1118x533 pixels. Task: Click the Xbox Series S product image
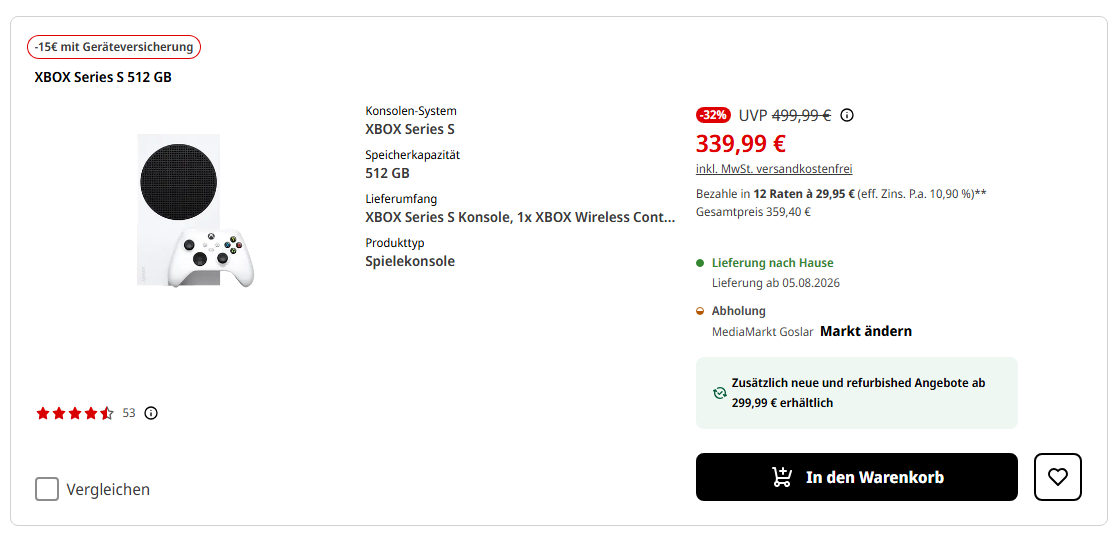click(x=194, y=211)
